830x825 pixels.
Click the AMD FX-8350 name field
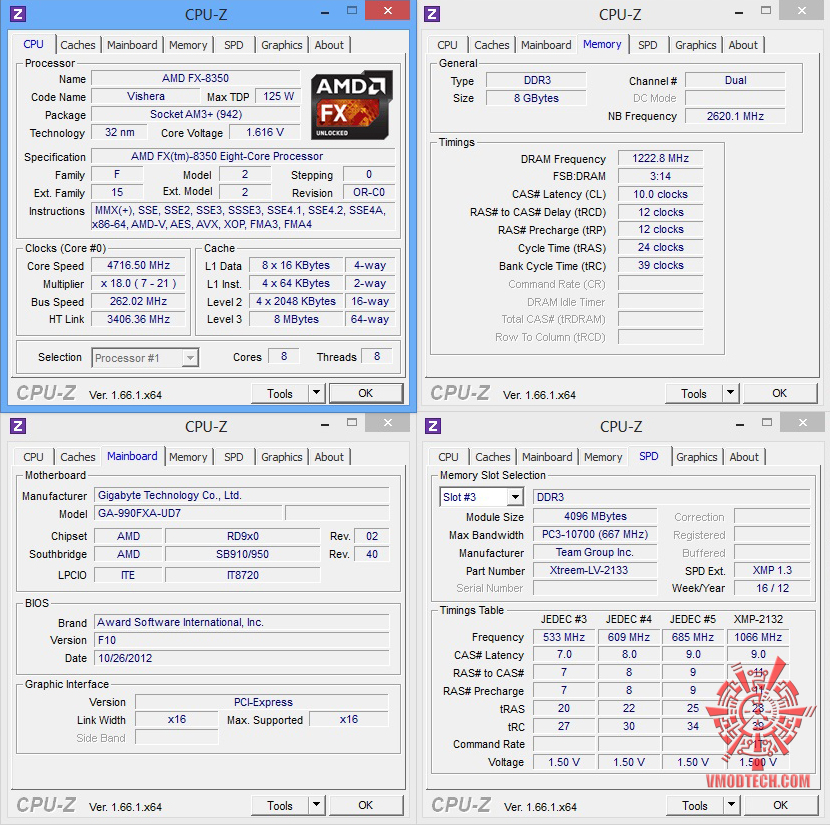pos(195,78)
